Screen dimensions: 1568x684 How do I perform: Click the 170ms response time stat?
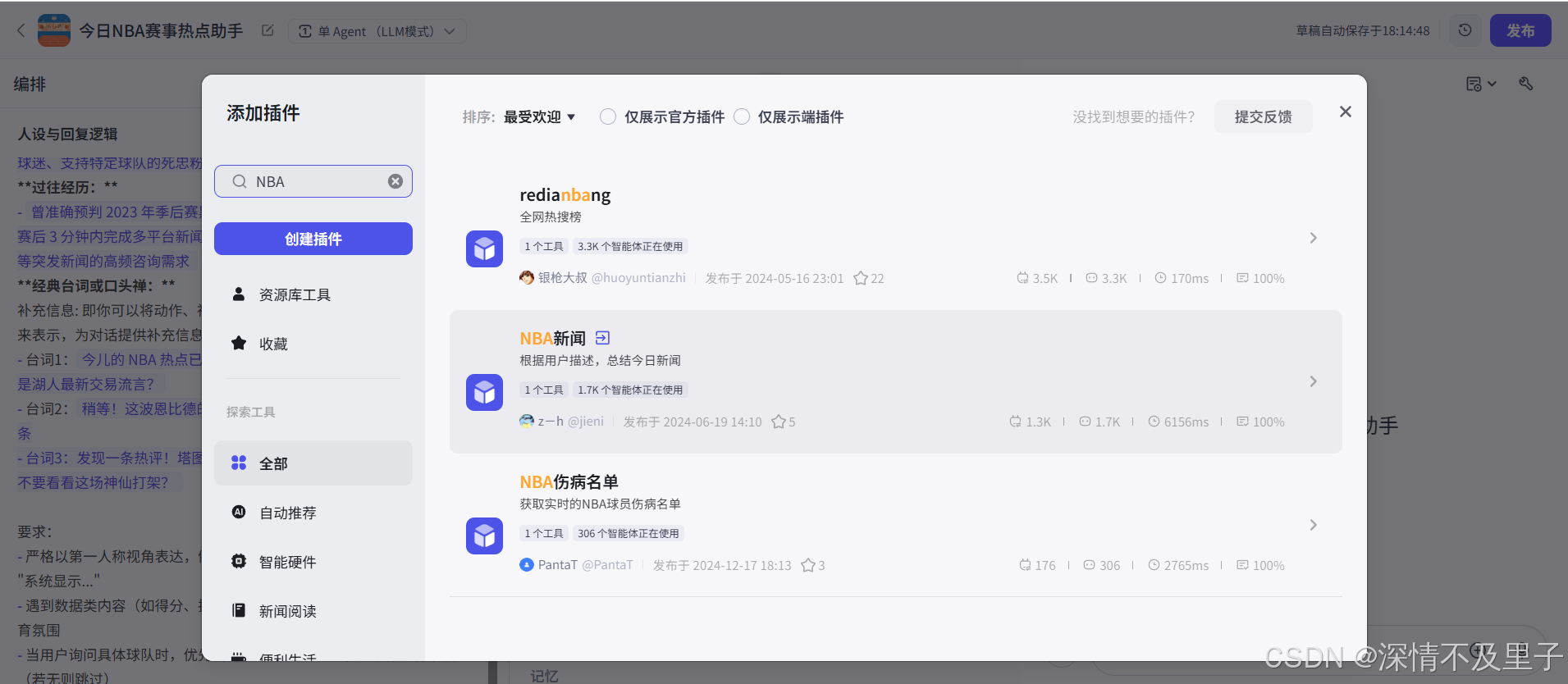pos(1182,278)
